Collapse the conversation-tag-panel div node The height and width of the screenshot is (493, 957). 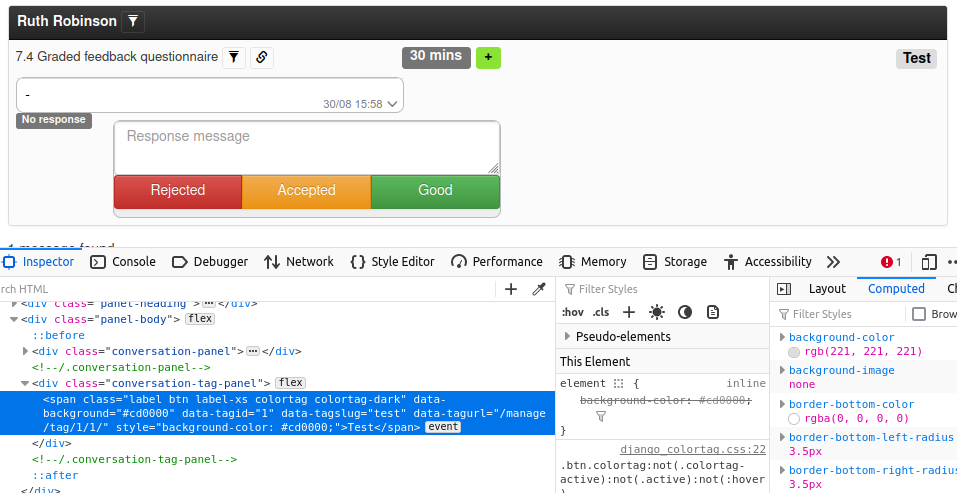[x=25, y=384]
